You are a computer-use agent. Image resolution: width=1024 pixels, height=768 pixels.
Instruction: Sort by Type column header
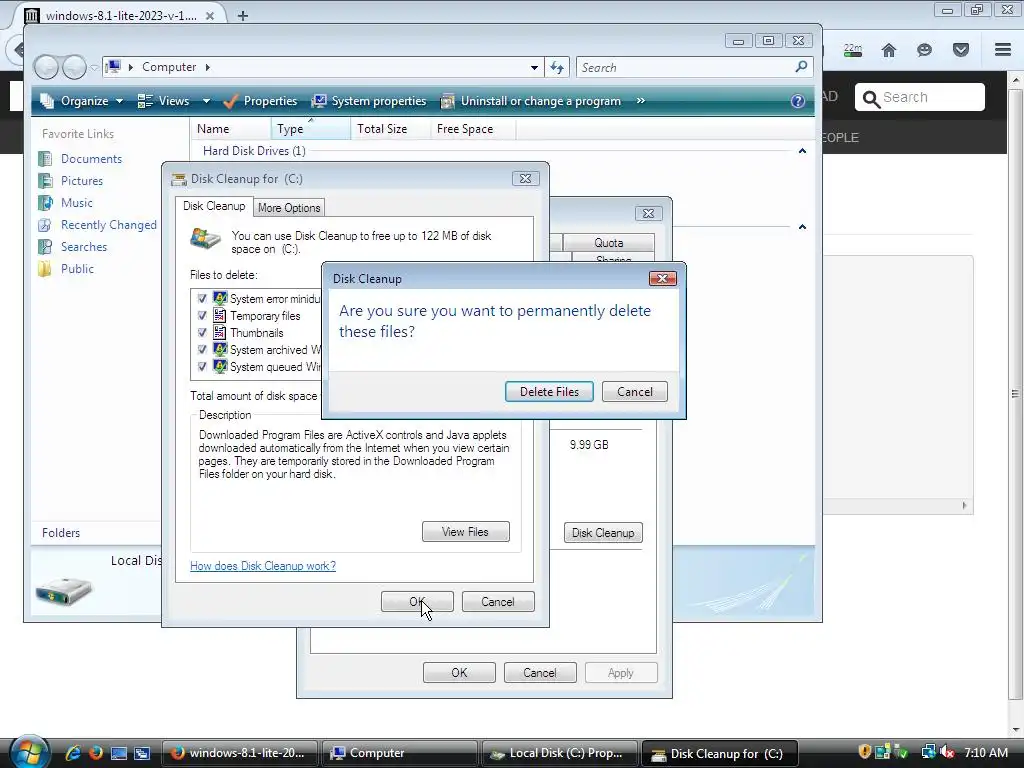coord(310,129)
